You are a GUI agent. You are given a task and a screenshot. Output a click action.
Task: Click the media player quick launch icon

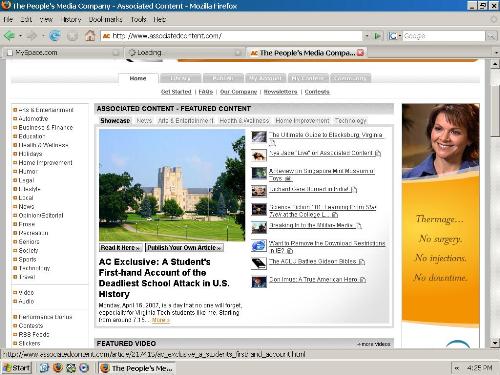tap(84, 368)
